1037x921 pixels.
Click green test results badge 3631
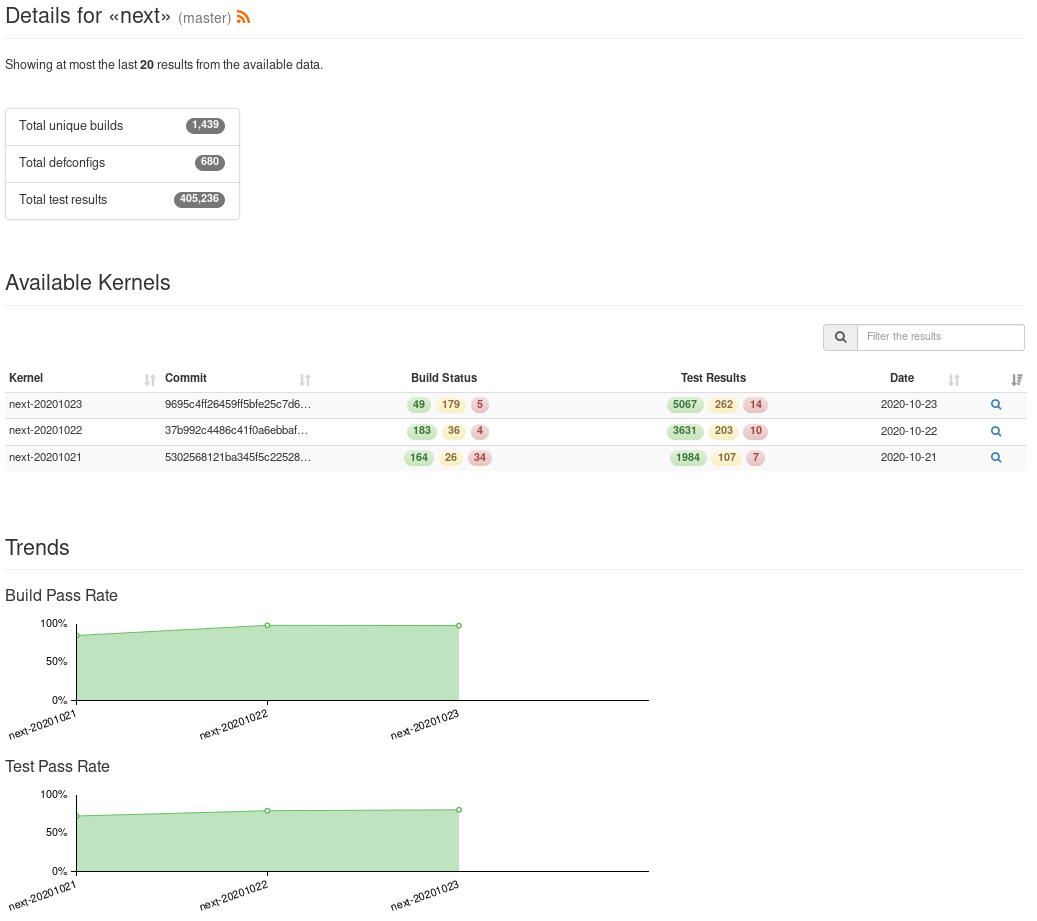684,431
